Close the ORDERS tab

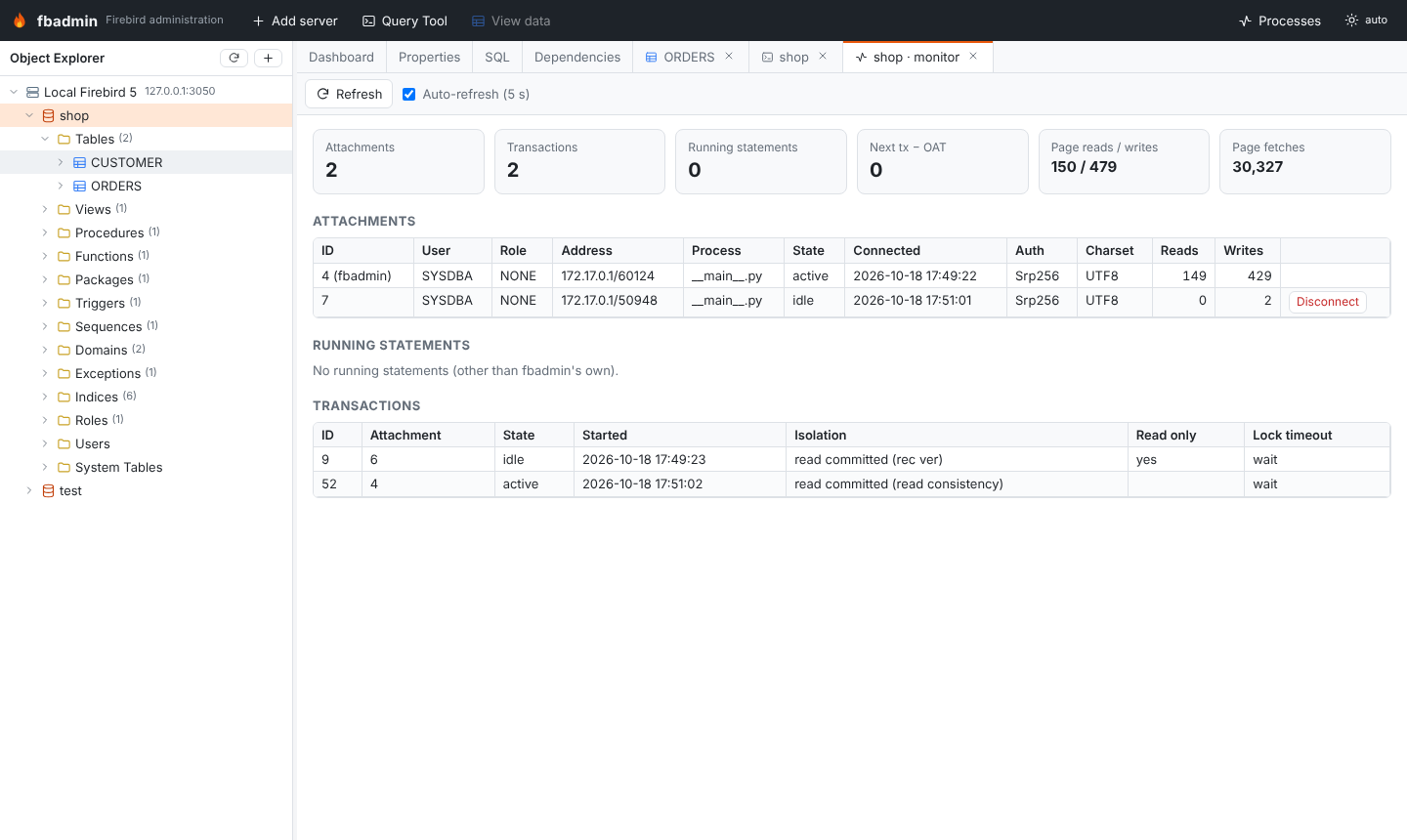(x=729, y=57)
